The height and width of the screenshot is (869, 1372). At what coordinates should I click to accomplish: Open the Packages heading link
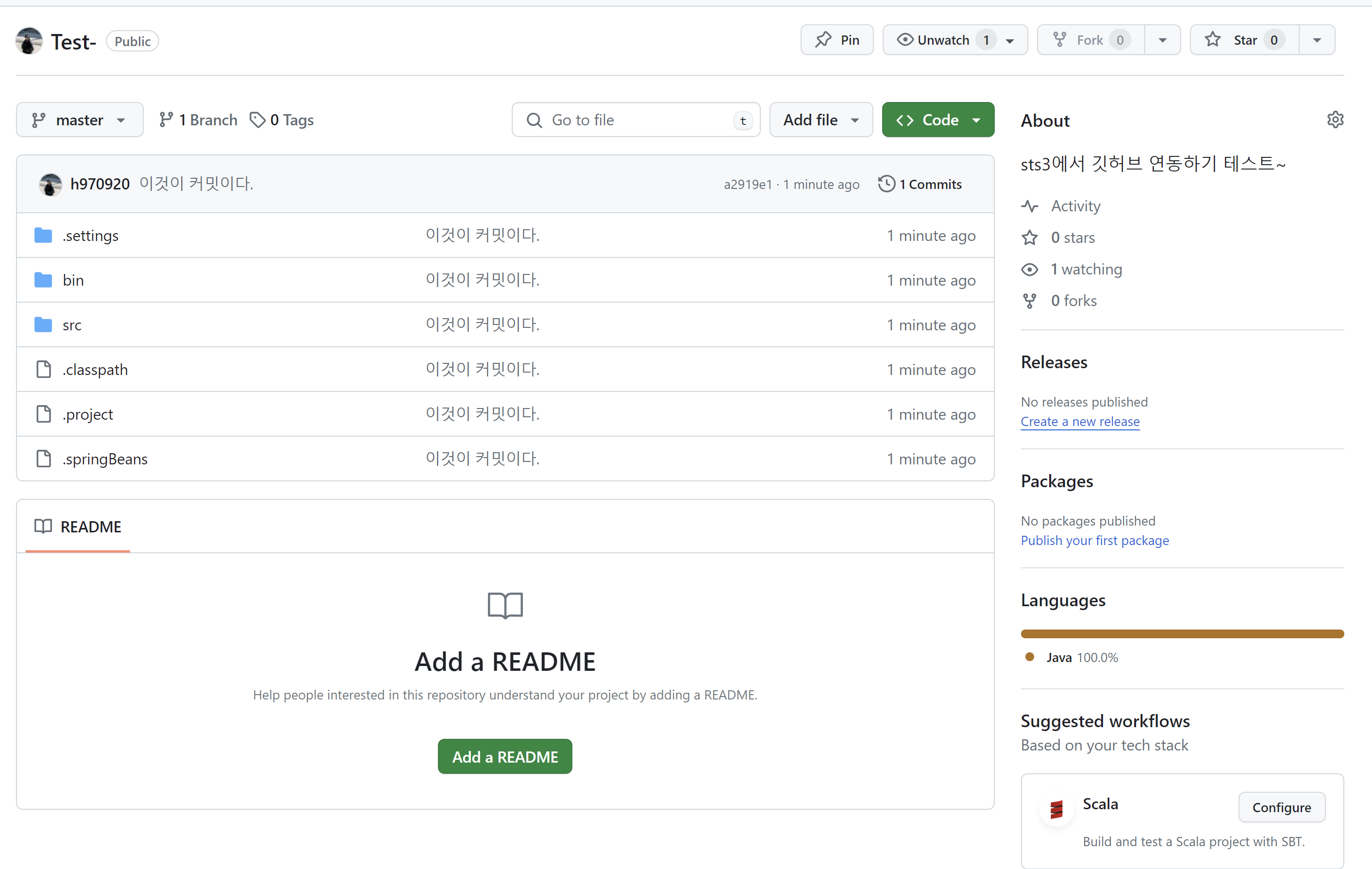pyautogui.click(x=1057, y=481)
